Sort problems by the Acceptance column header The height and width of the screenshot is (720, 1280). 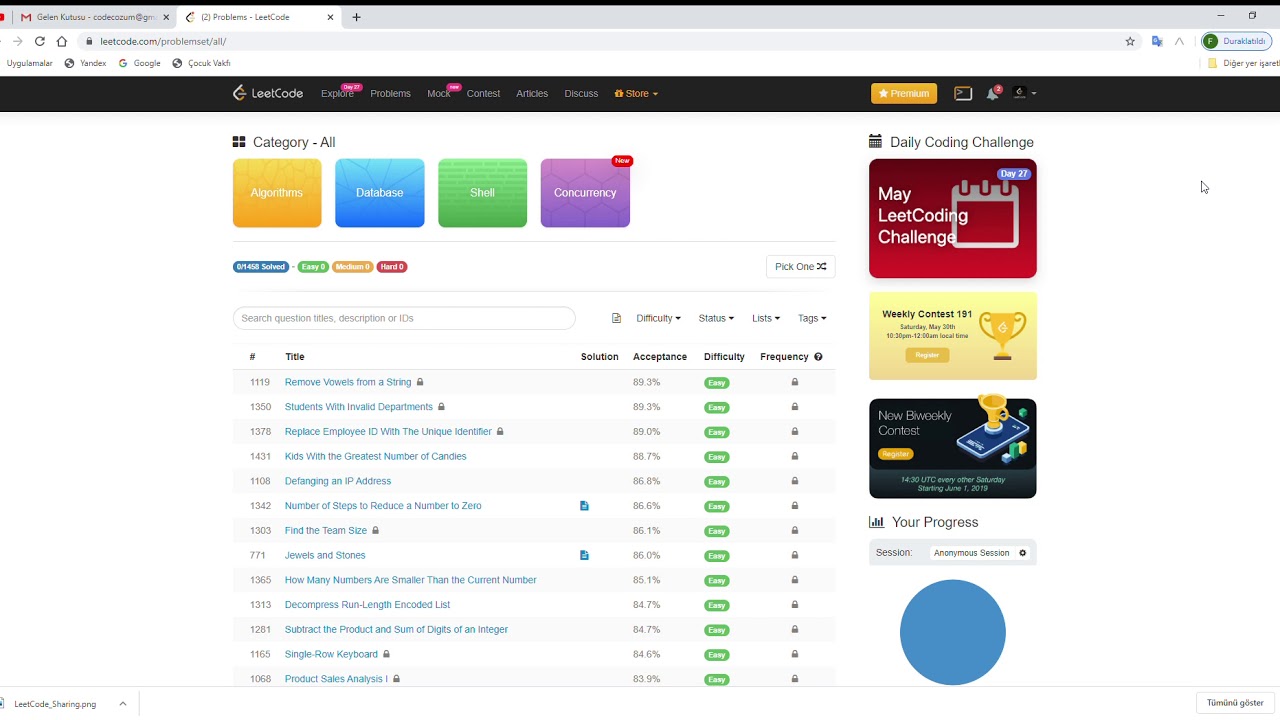coord(660,357)
